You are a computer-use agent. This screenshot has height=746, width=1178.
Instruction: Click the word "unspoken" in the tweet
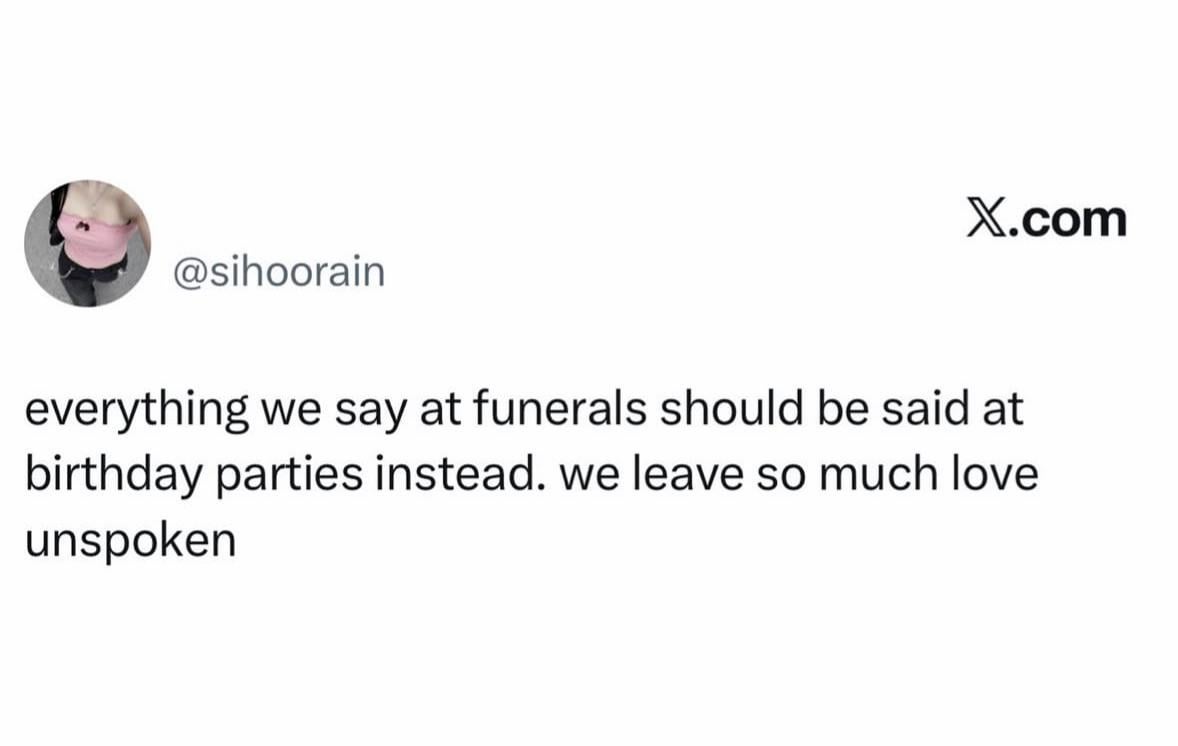[x=129, y=540]
